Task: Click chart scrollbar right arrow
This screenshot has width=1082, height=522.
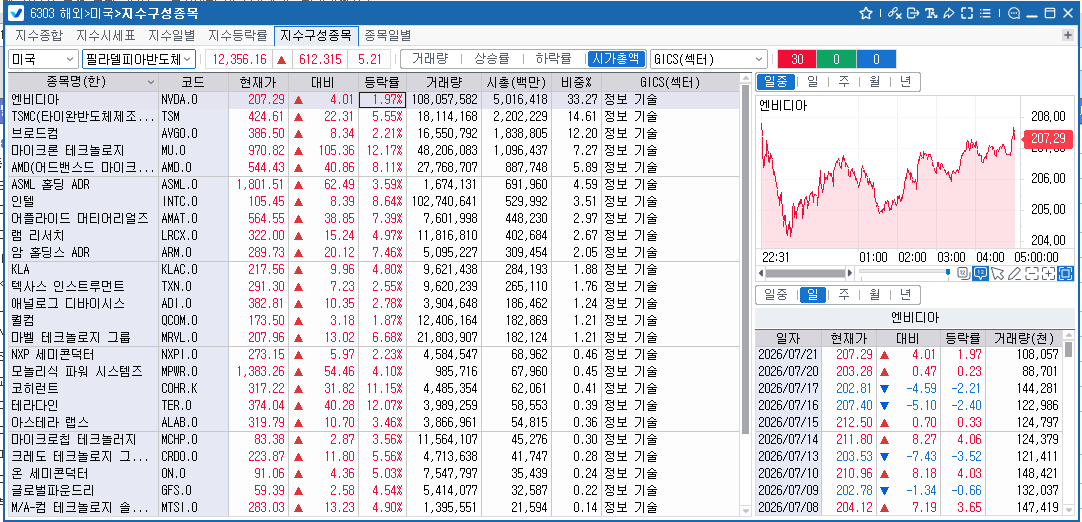Action: click(851, 273)
